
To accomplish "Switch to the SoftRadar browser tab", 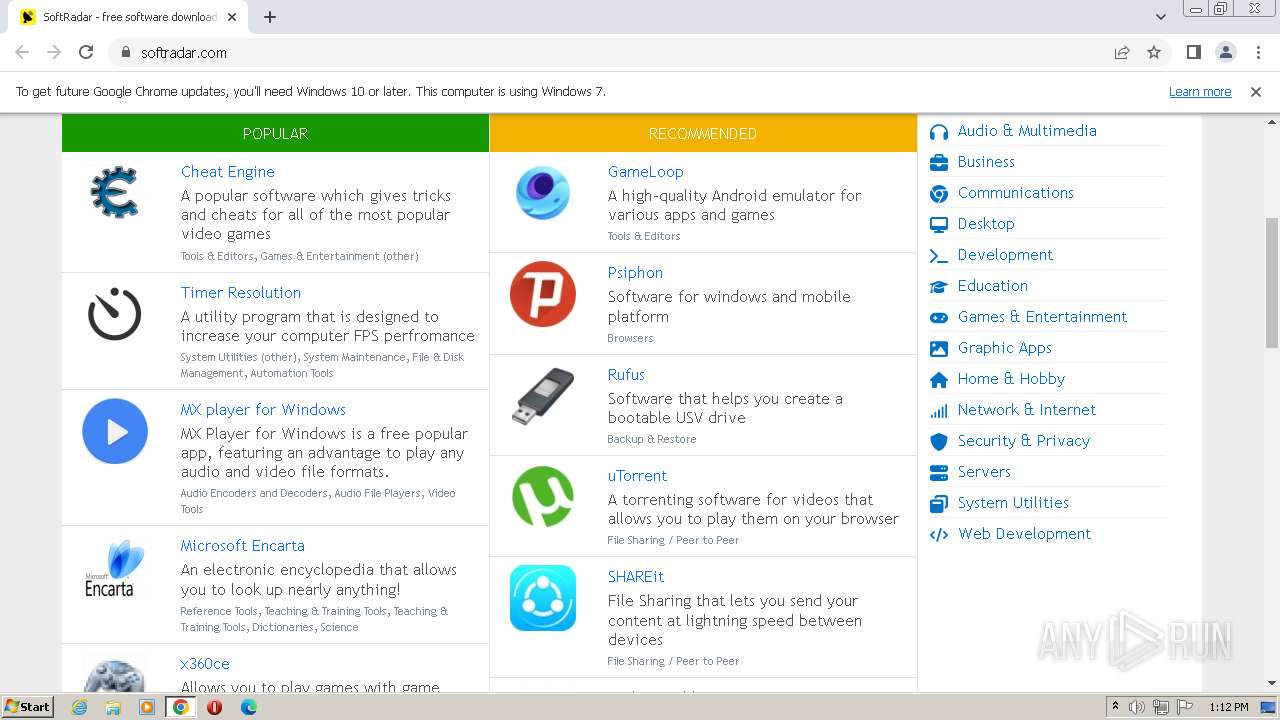I will 130,17.
